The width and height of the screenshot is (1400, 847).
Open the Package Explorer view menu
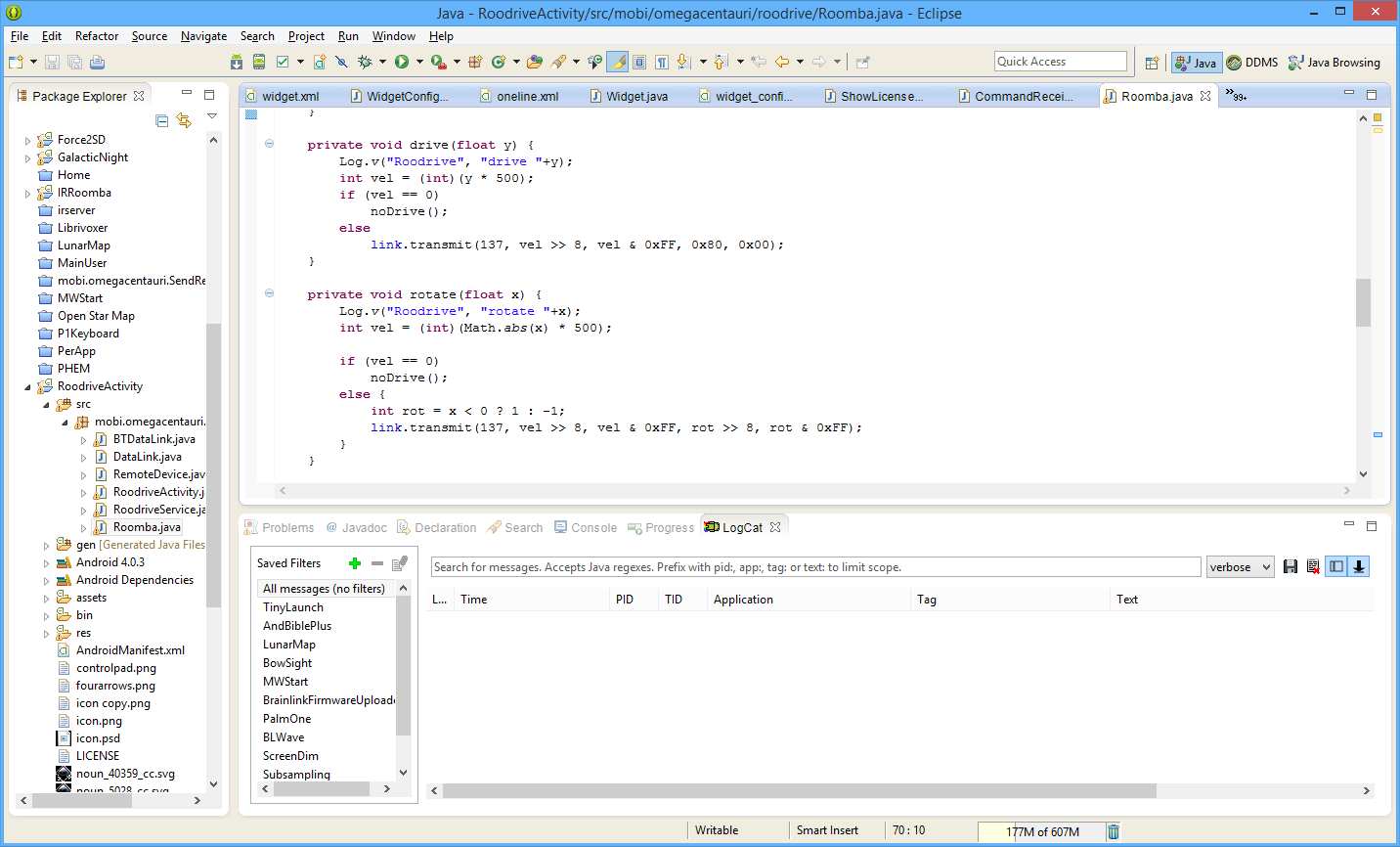[212, 116]
